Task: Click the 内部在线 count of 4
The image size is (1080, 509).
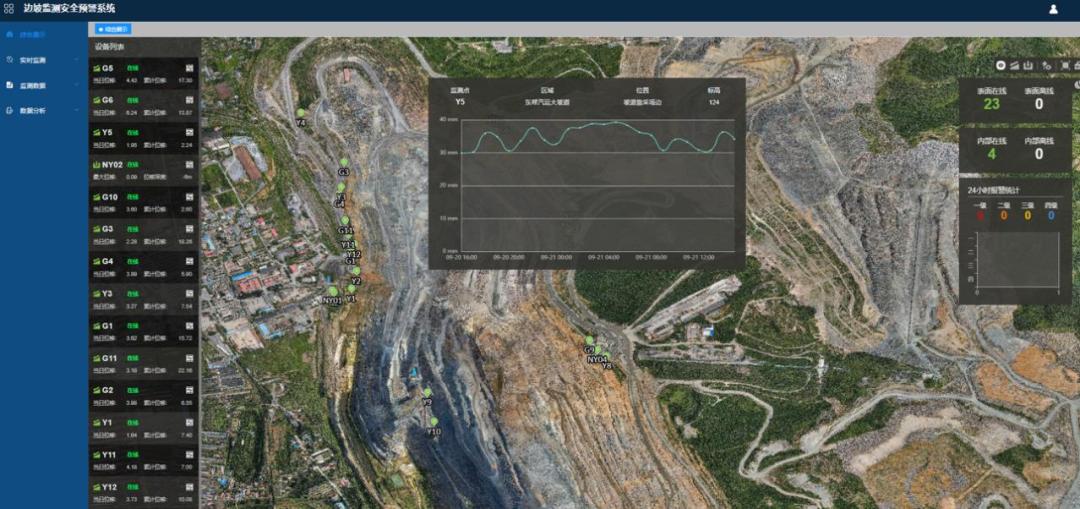Action: [x=991, y=154]
